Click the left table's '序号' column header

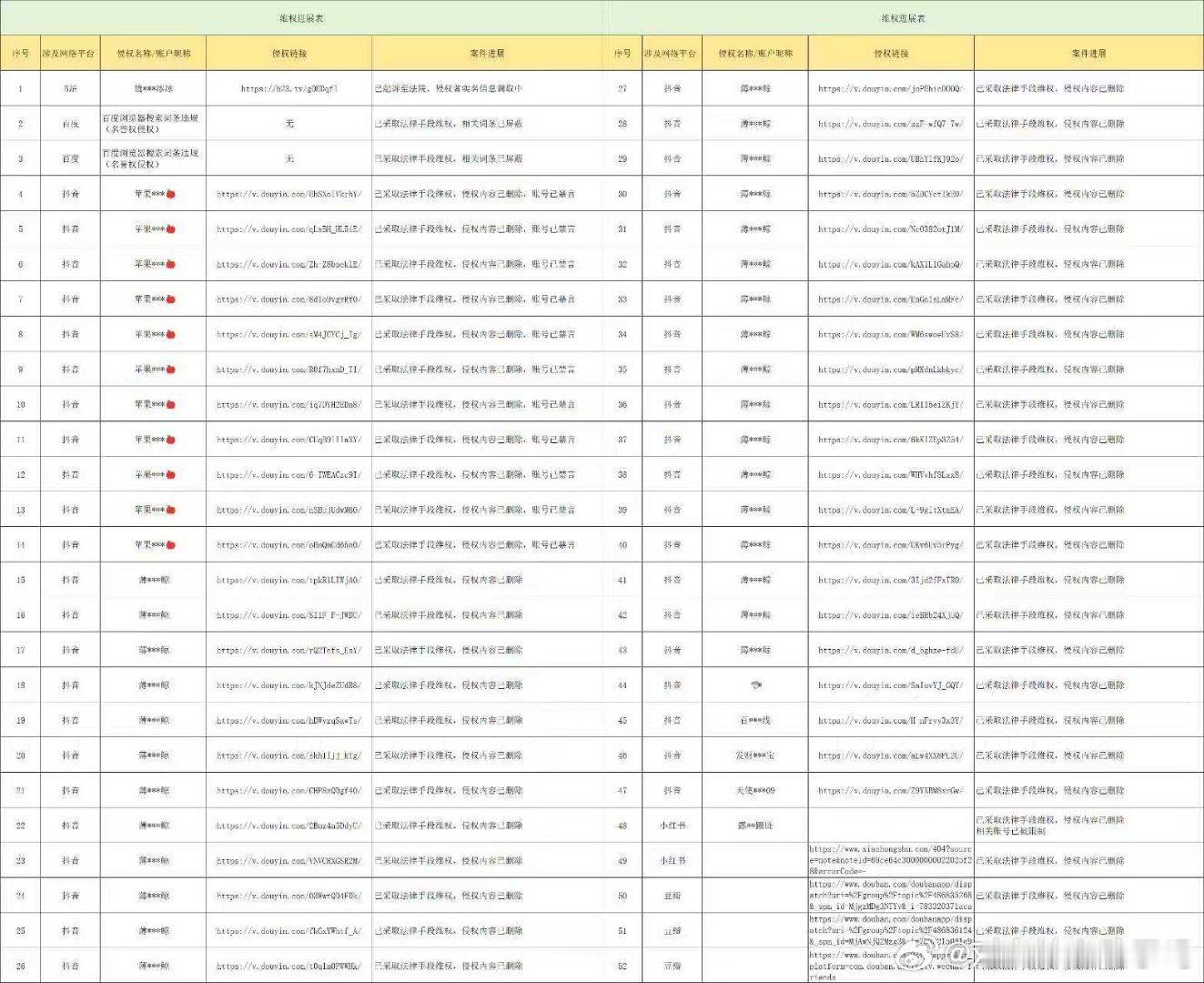(x=20, y=53)
